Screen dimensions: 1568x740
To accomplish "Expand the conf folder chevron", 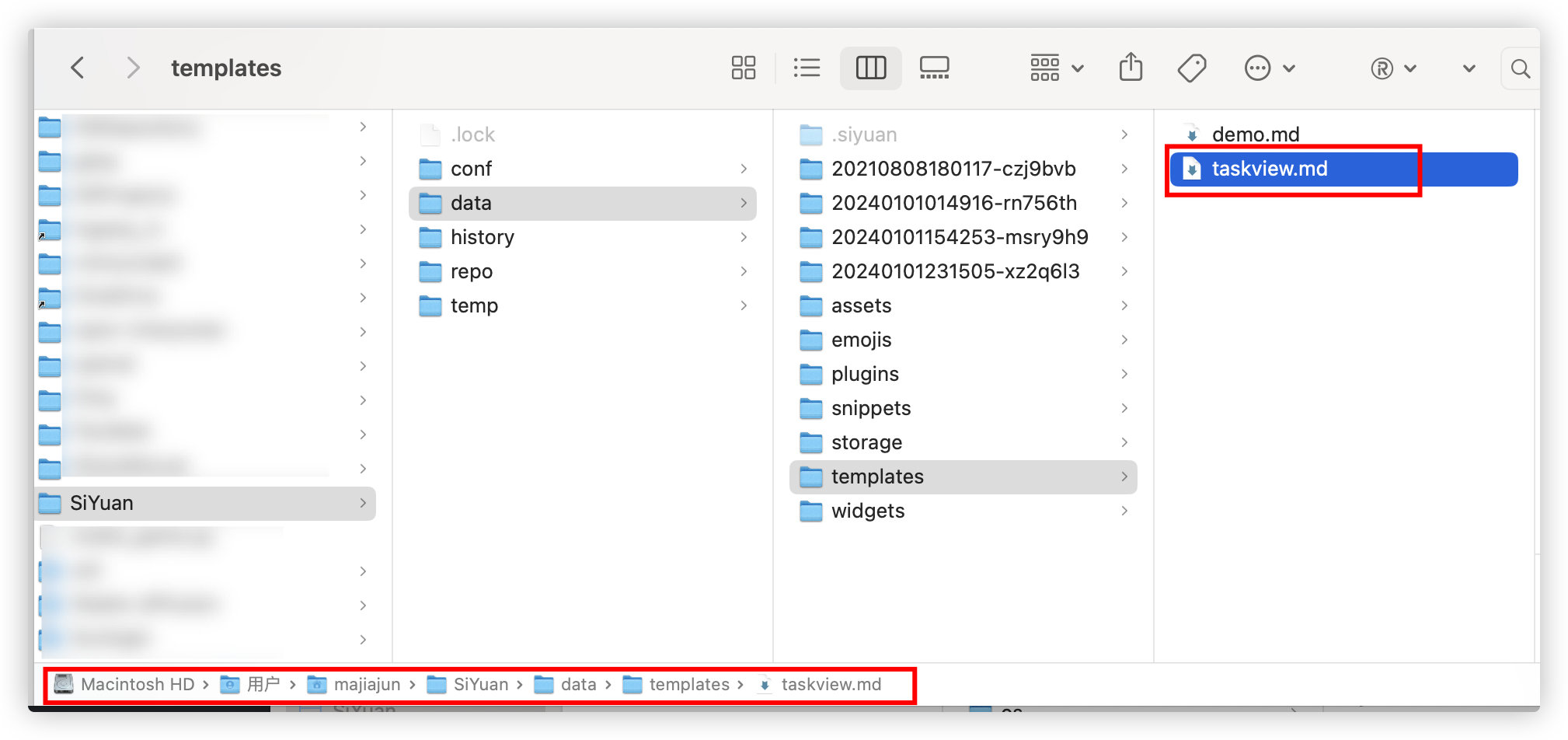I will pyautogui.click(x=744, y=169).
